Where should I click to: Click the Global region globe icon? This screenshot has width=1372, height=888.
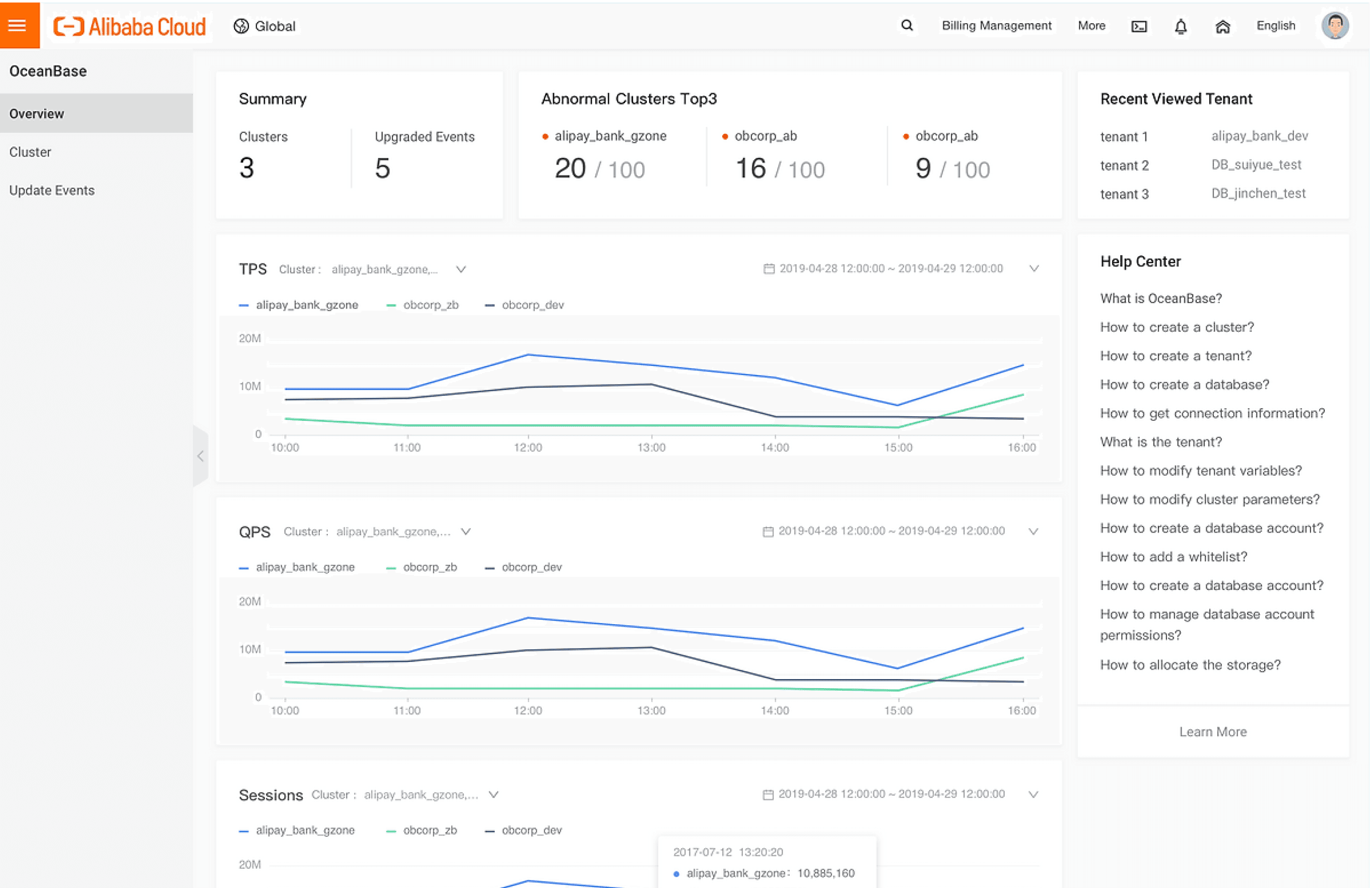tap(242, 26)
